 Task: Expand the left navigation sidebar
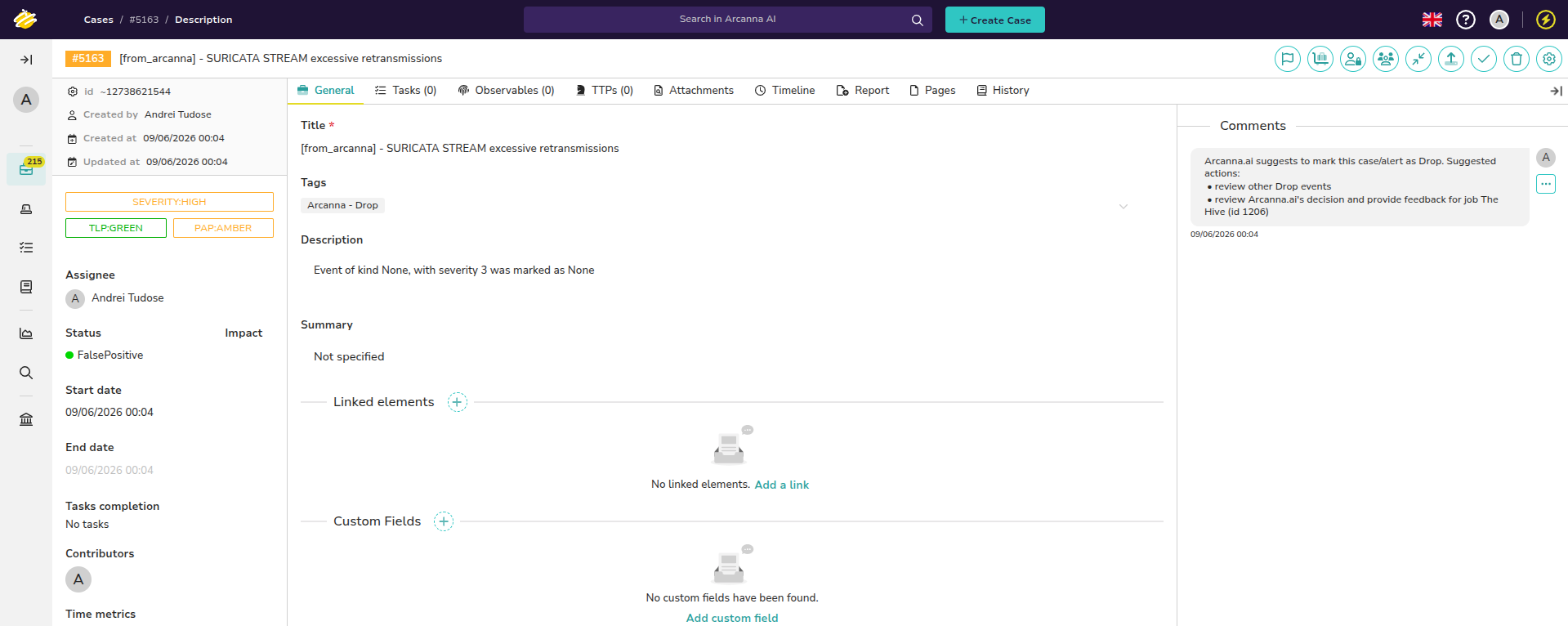[x=26, y=60]
